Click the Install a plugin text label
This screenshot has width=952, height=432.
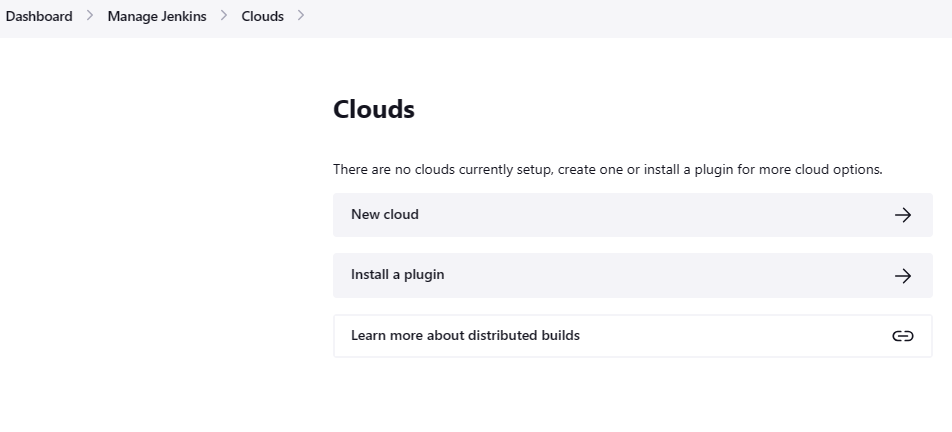397,275
